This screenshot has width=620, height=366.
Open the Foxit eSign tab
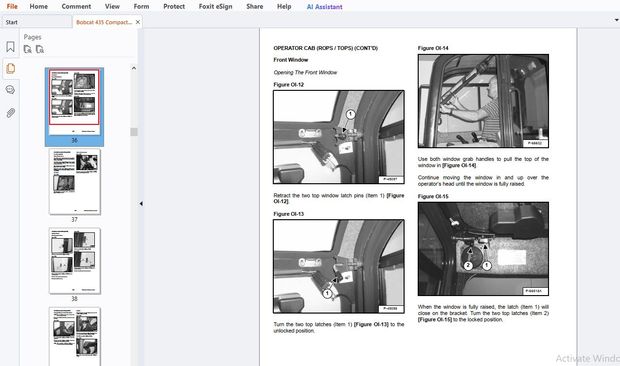(215, 6)
